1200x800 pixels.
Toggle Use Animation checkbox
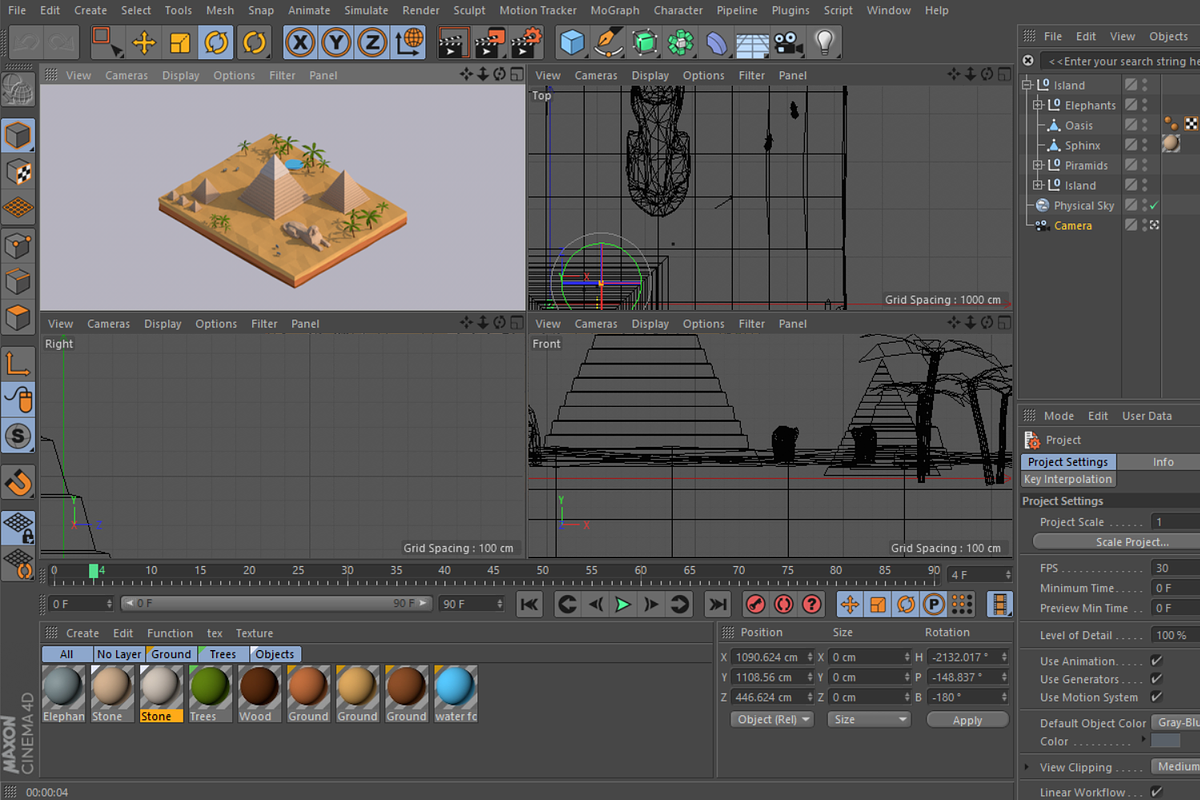[1157, 661]
